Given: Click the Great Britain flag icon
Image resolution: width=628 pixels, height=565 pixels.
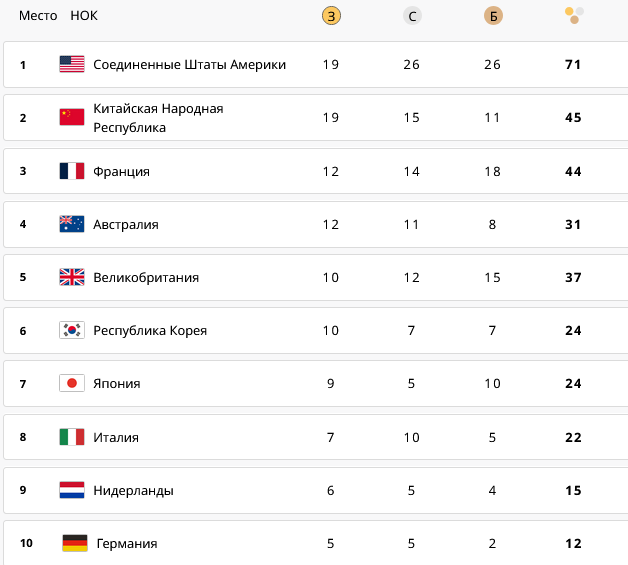Looking at the screenshot, I should pyautogui.click(x=72, y=277).
